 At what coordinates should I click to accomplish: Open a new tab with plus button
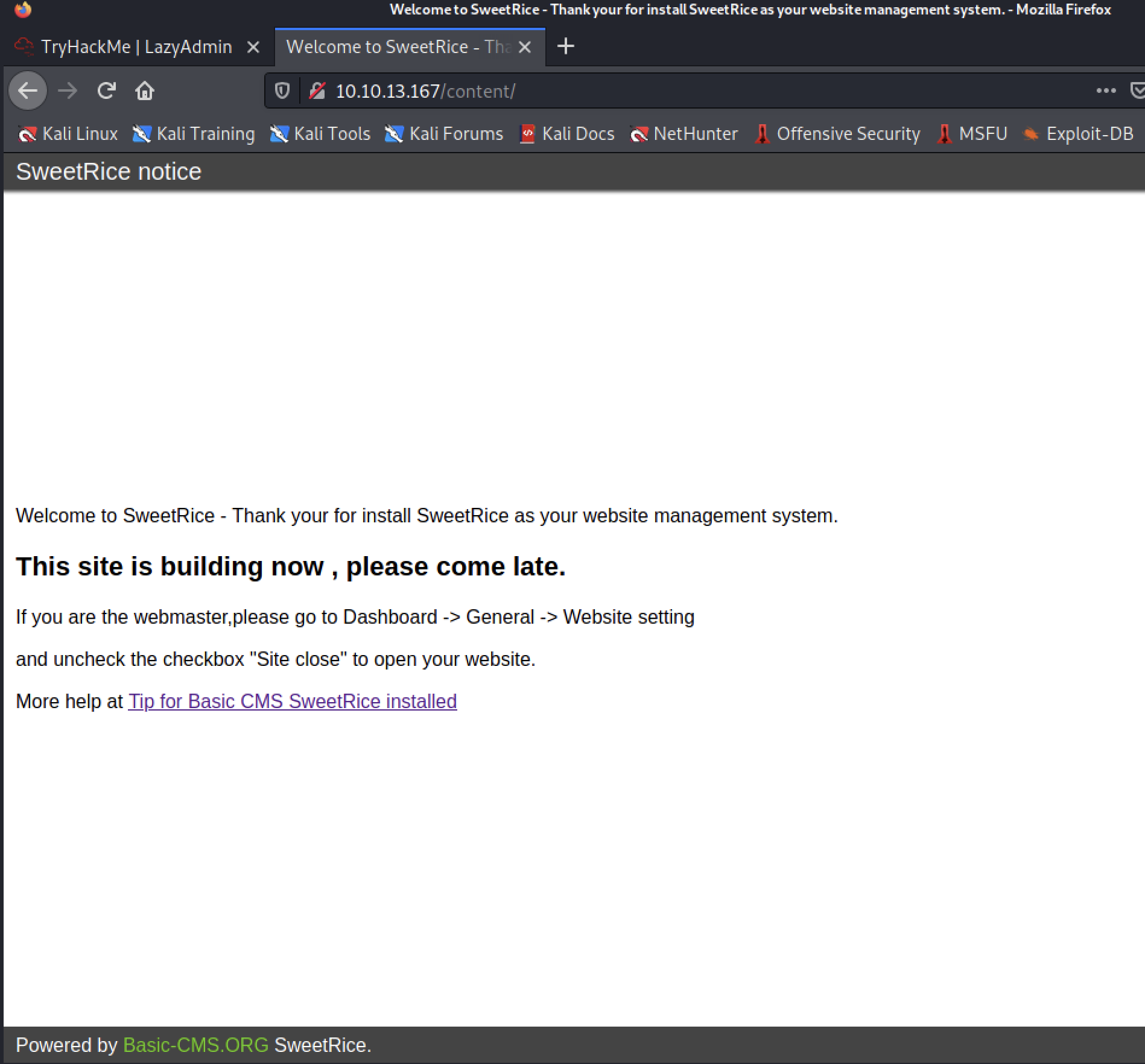tap(565, 46)
